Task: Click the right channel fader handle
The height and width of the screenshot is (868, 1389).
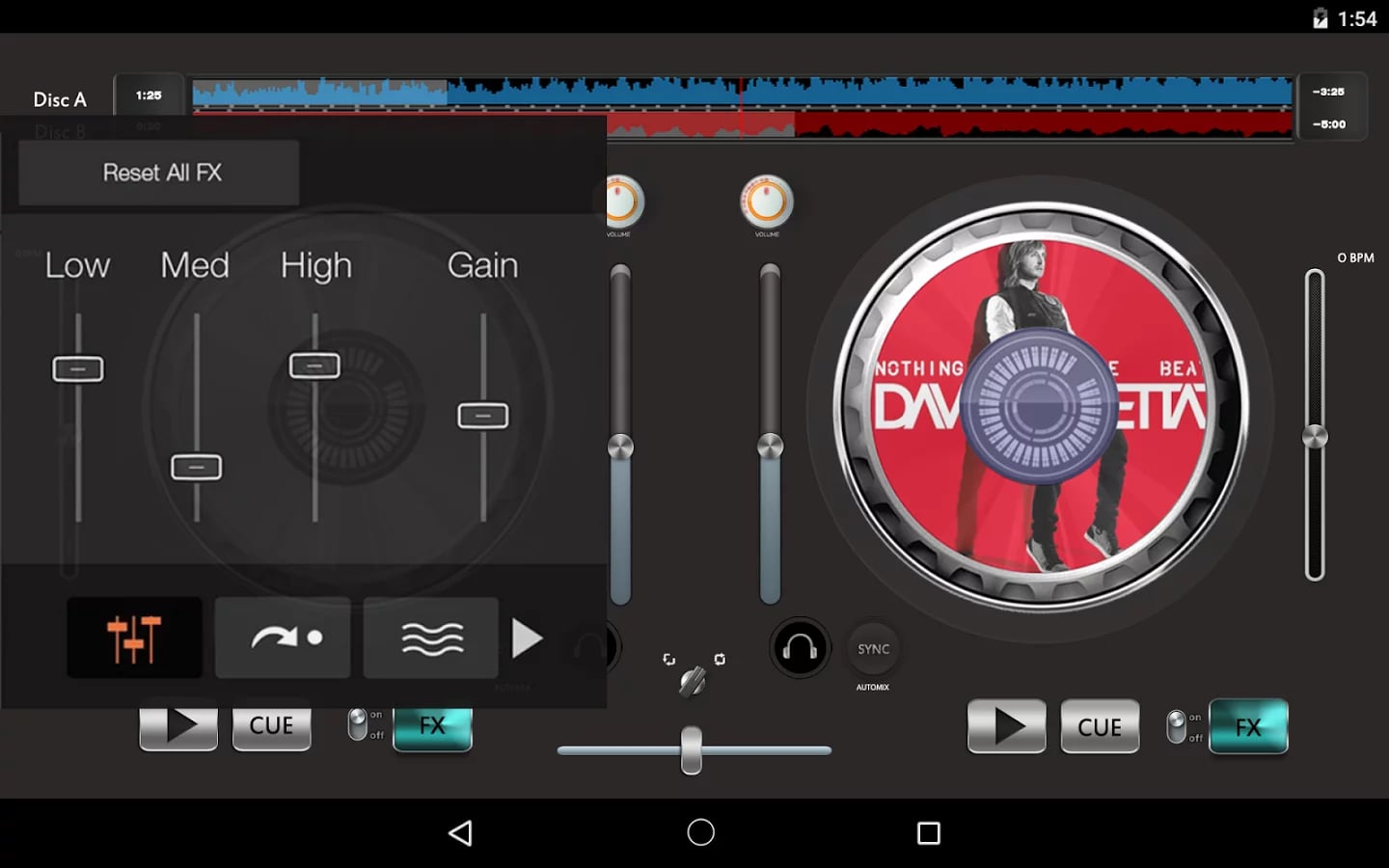Action: [x=770, y=446]
